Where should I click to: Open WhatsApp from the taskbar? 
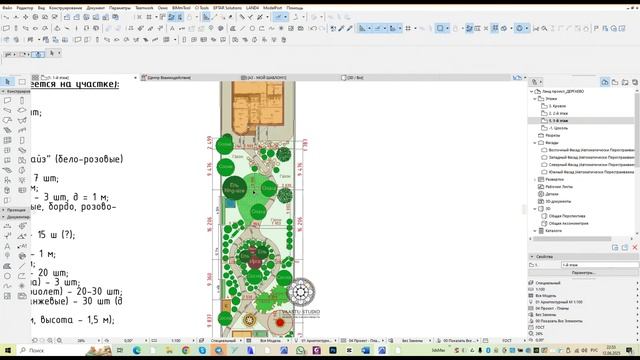(300, 350)
